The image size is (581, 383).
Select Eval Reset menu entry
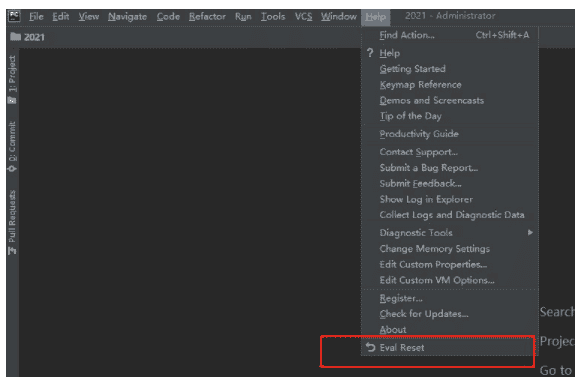click(450, 347)
